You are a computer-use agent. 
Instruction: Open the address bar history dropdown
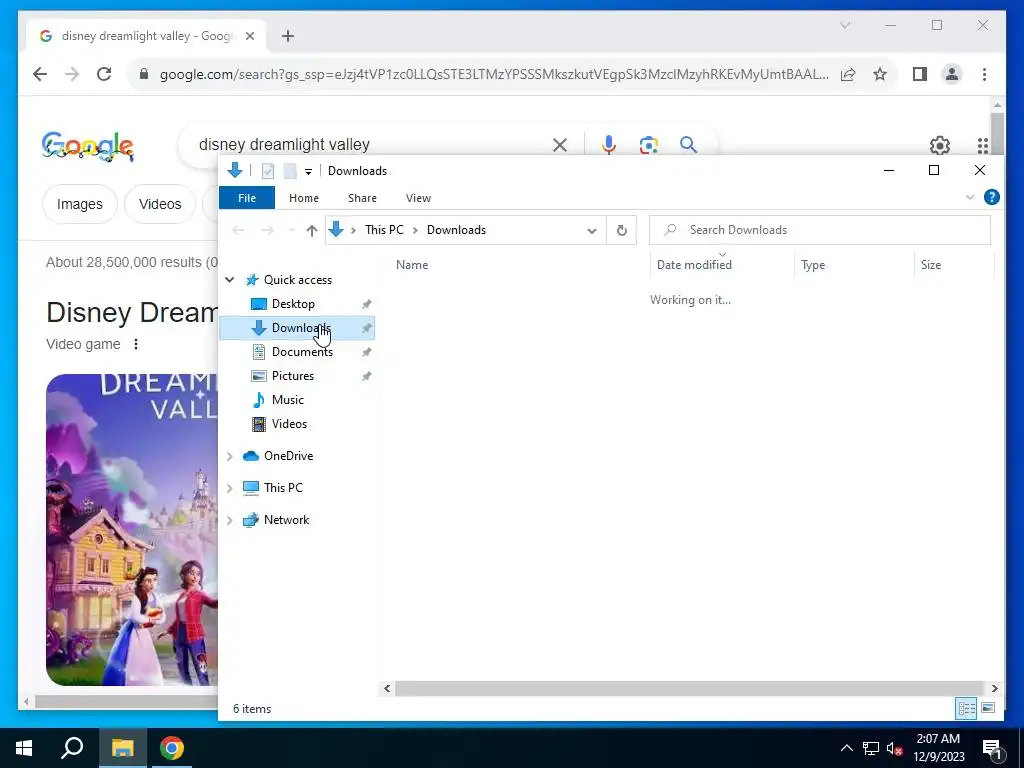(592, 231)
